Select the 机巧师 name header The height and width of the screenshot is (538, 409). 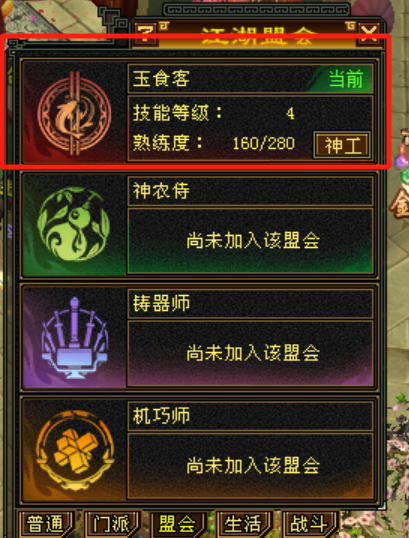pos(250,416)
